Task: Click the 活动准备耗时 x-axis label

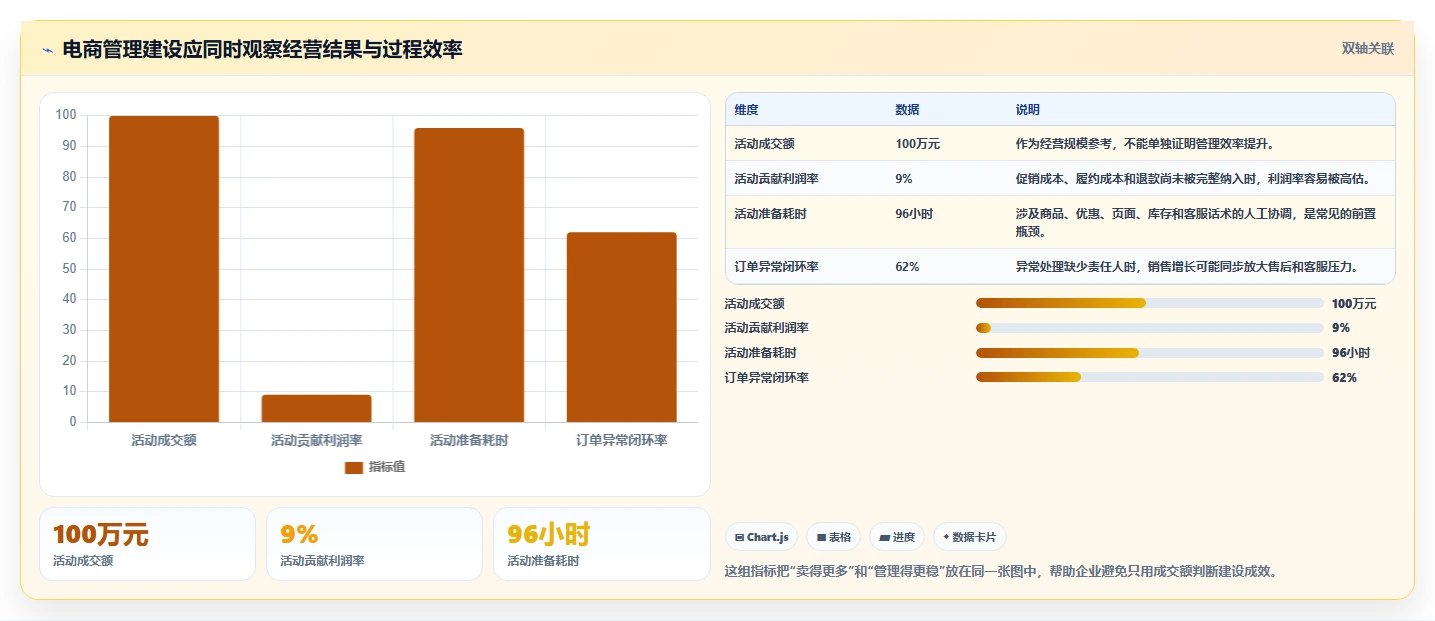Action: click(469, 440)
